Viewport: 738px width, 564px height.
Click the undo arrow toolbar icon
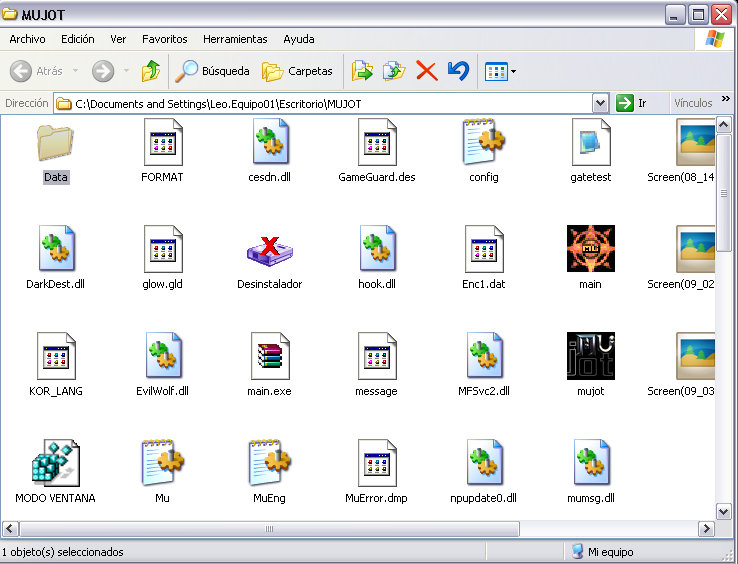pos(458,71)
